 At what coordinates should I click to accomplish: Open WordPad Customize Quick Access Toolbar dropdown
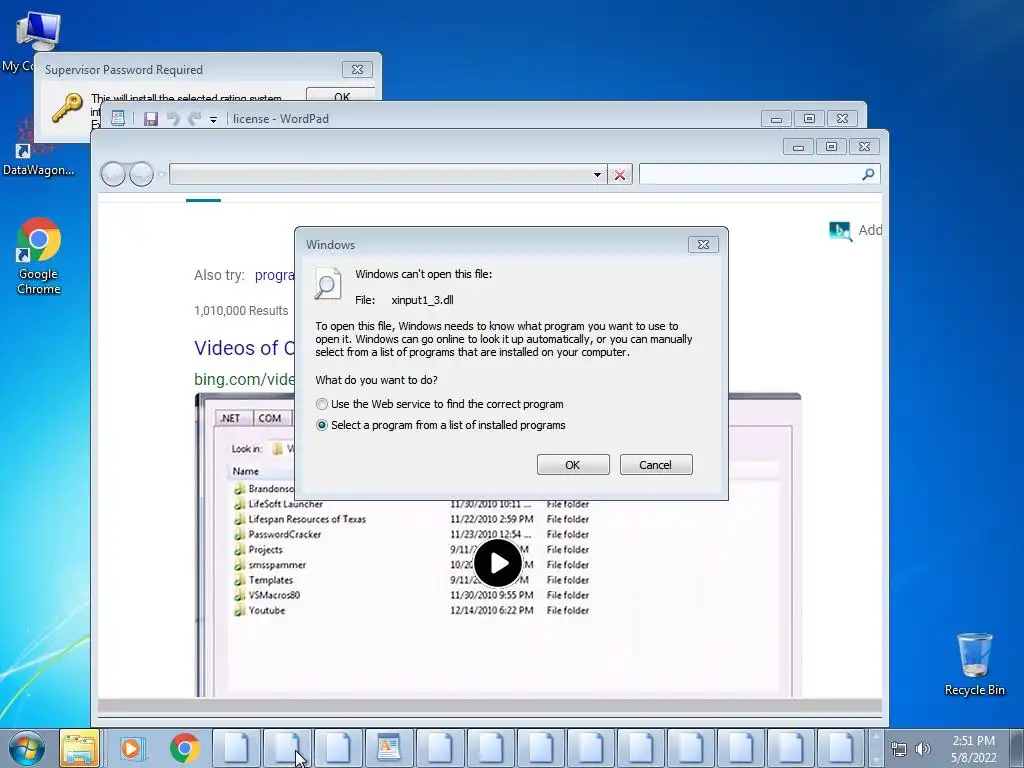(x=213, y=120)
